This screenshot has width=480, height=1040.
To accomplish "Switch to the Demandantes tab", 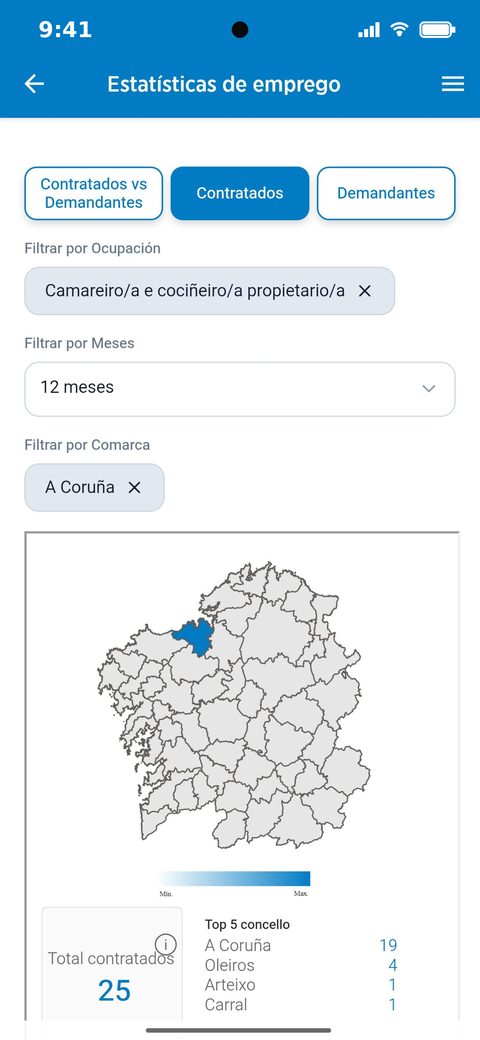I will [x=386, y=193].
